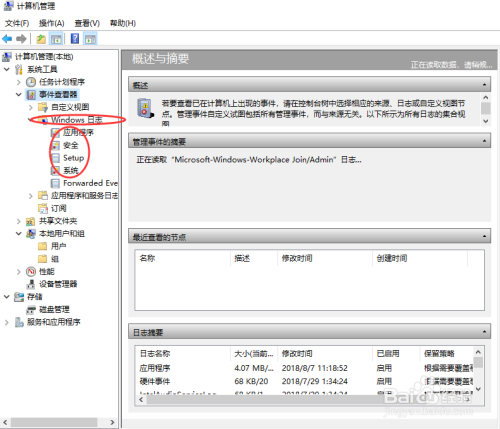500x429 pixels.
Task: Click the Setup log icon
Action: coord(55,158)
